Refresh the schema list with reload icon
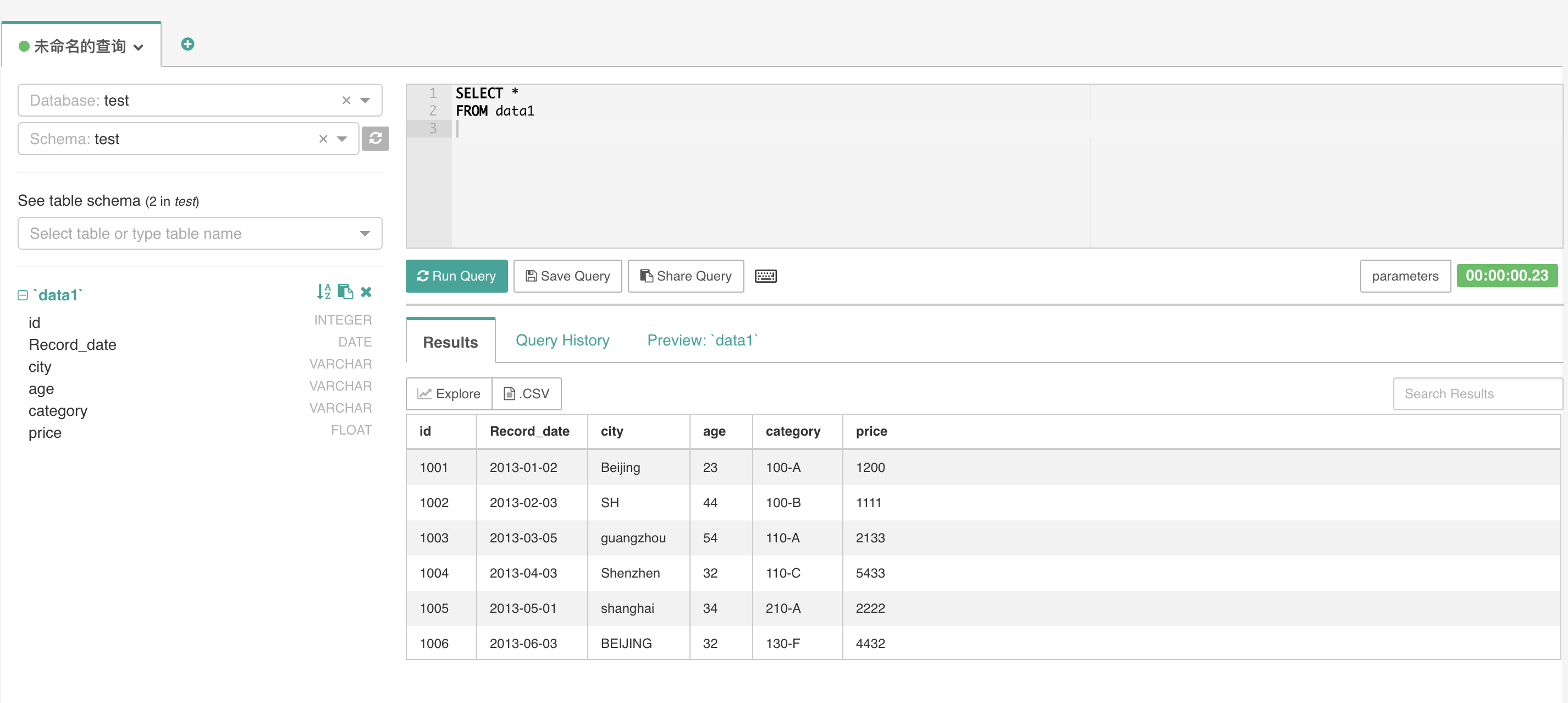 coord(375,138)
